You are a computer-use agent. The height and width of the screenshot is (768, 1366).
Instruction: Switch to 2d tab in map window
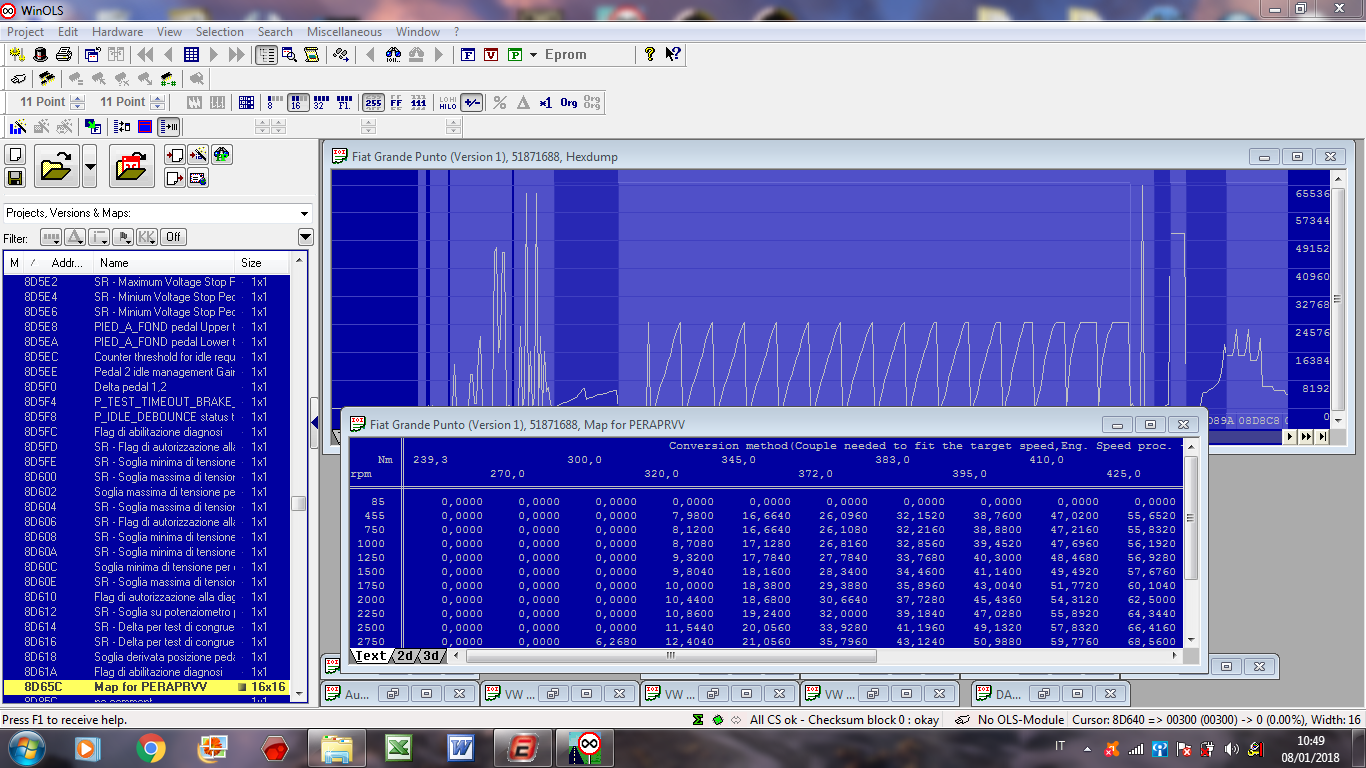pyautogui.click(x=405, y=656)
